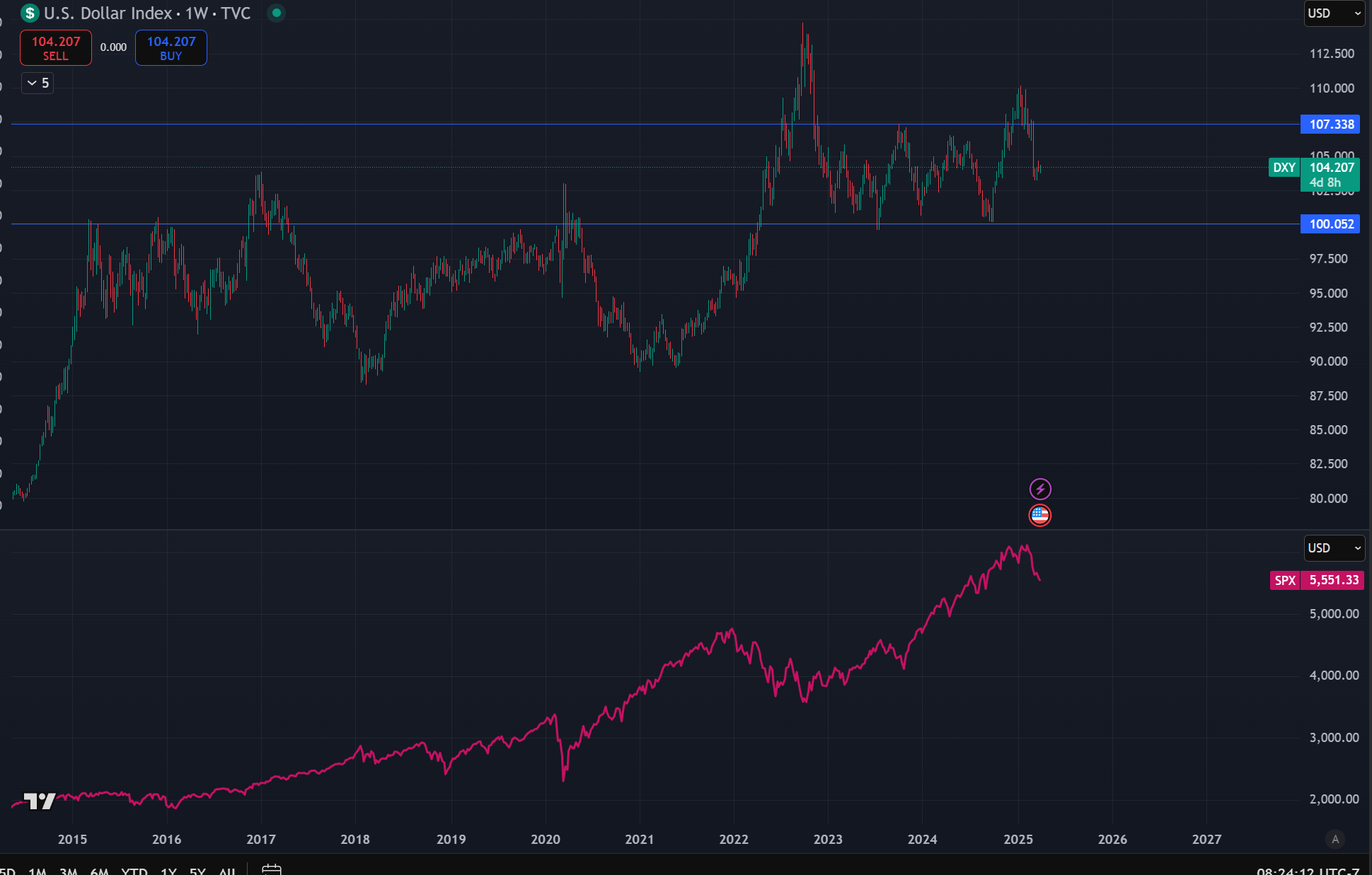Image resolution: width=1372 pixels, height=875 pixels.
Task: Click the green market status dot
Action: 277,13
